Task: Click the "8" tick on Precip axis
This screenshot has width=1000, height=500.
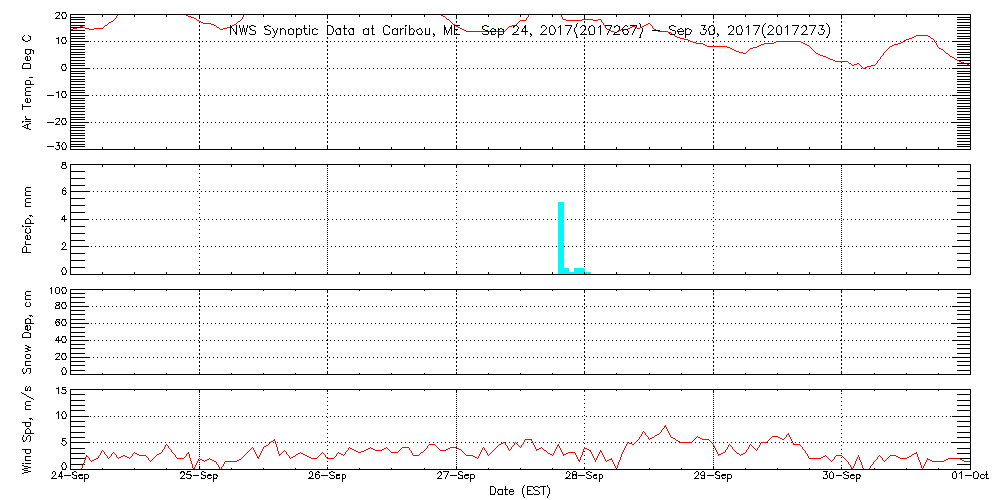Action: [x=63, y=165]
